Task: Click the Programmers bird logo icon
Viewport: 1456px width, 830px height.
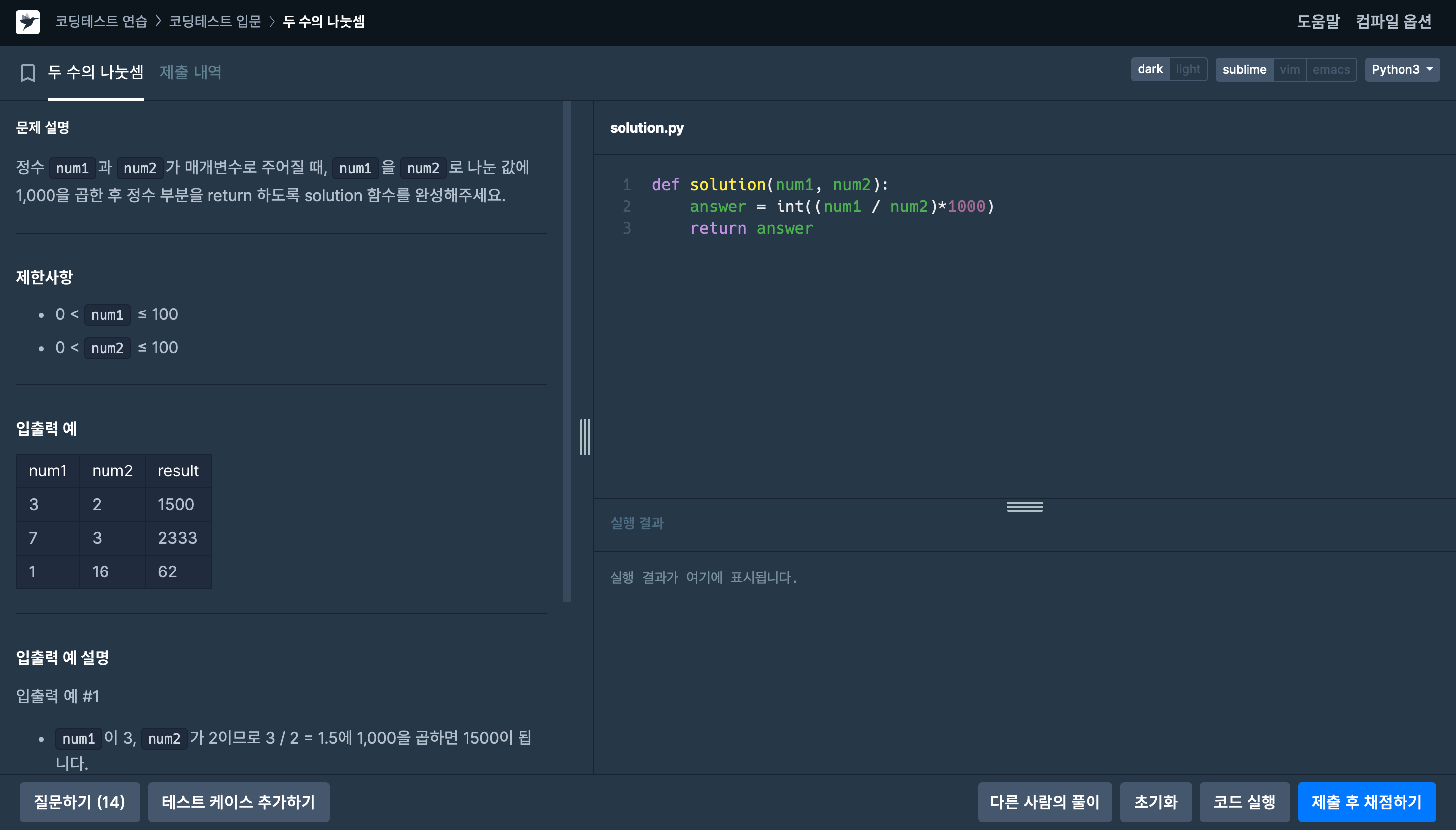Action: pyautogui.click(x=27, y=22)
